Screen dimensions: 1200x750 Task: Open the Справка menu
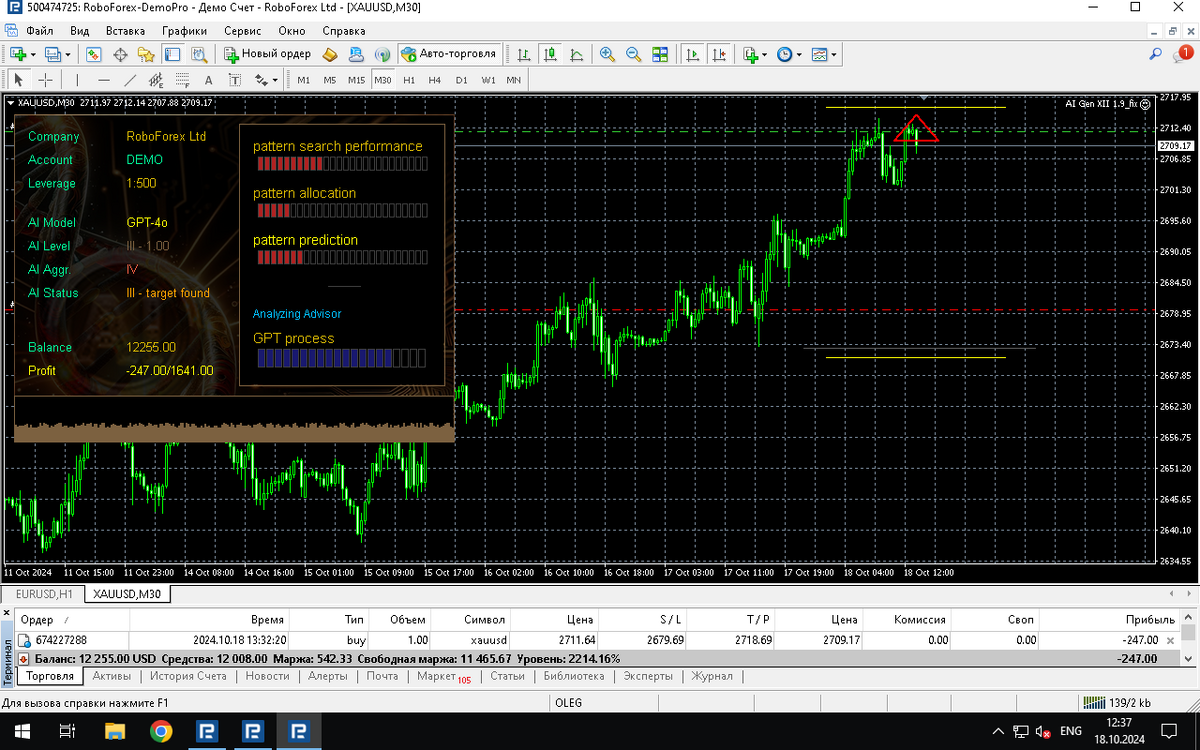(x=344, y=31)
